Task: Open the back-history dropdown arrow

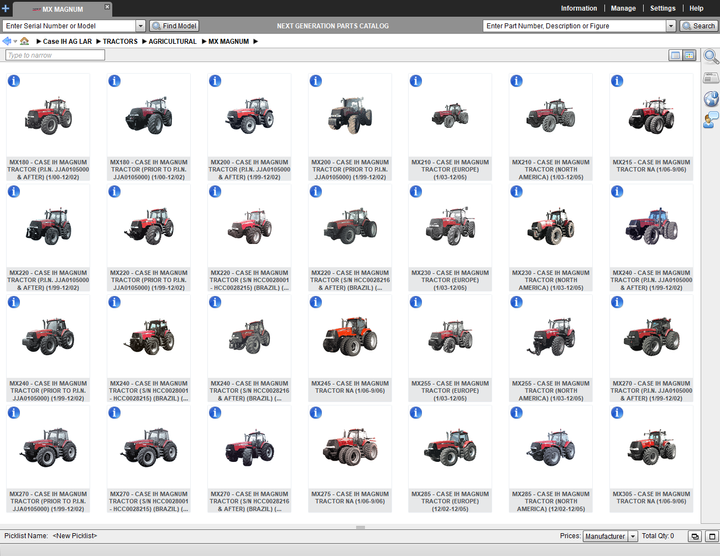Action: [x=15, y=42]
